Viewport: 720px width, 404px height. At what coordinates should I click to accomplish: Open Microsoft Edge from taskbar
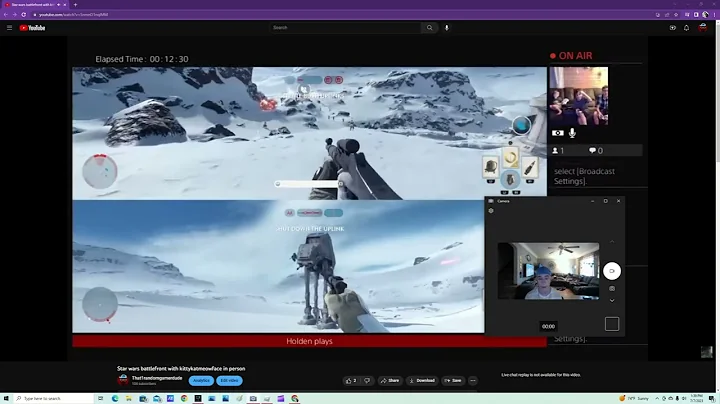[115, 398]
